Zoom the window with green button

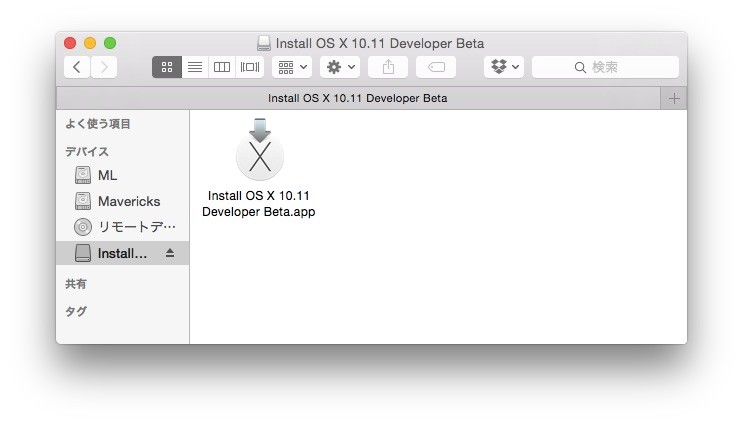pyautogui.click(x=110, y=43)
